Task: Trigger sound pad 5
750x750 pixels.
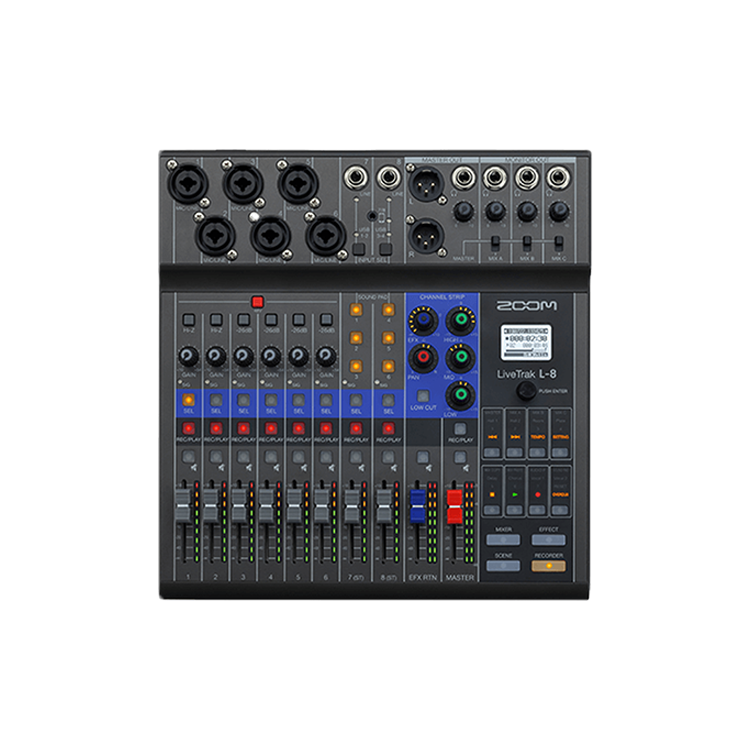Action: coord(388,338)
